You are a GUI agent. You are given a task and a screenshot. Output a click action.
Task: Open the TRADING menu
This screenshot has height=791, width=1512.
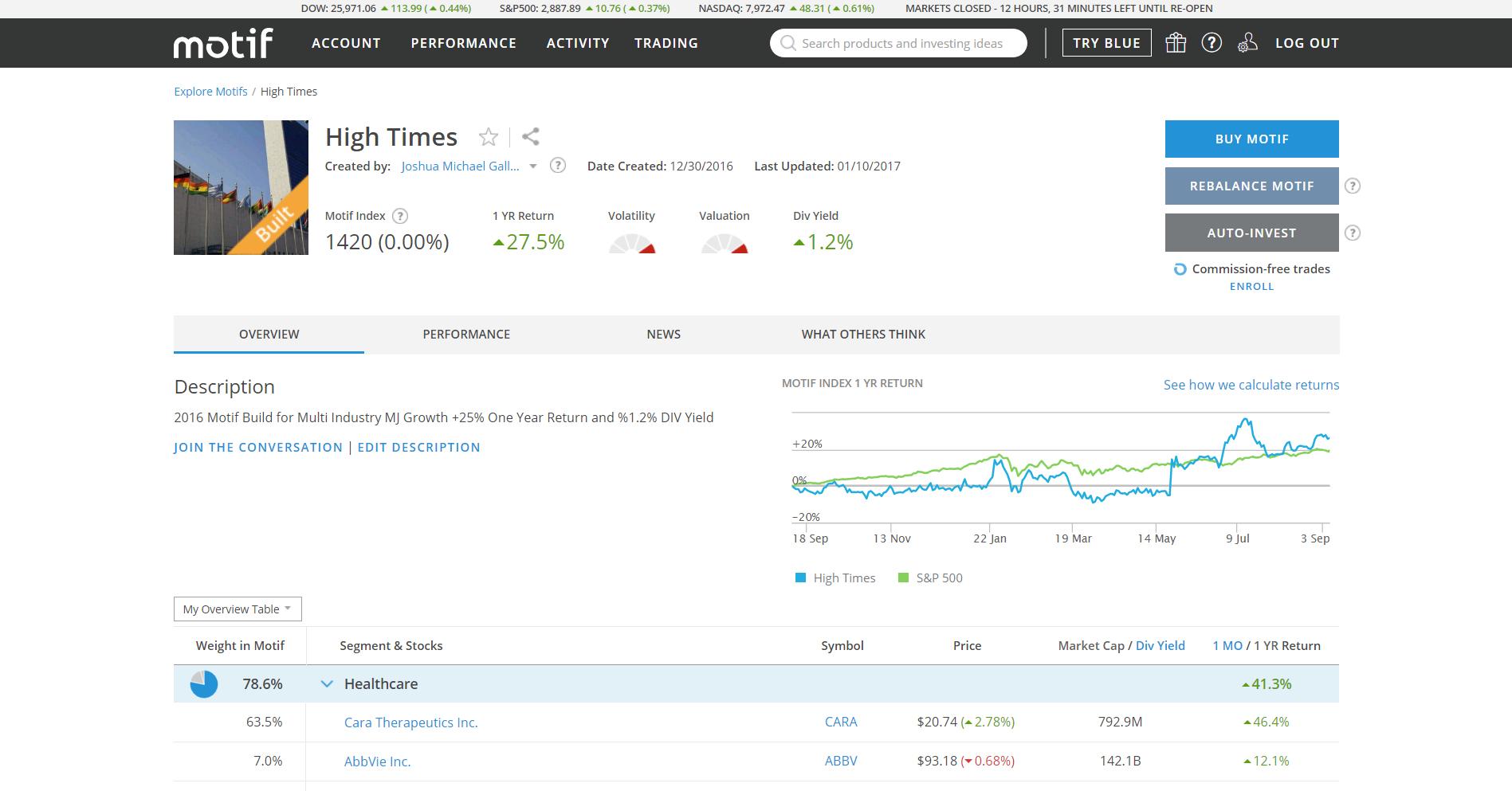click(666, 43)
